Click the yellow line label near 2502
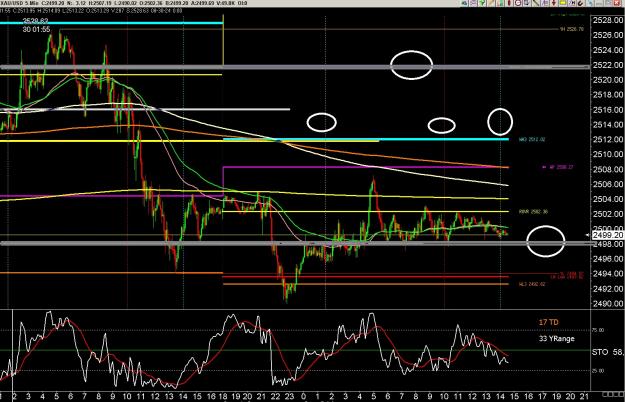 (x=533, y=212)
